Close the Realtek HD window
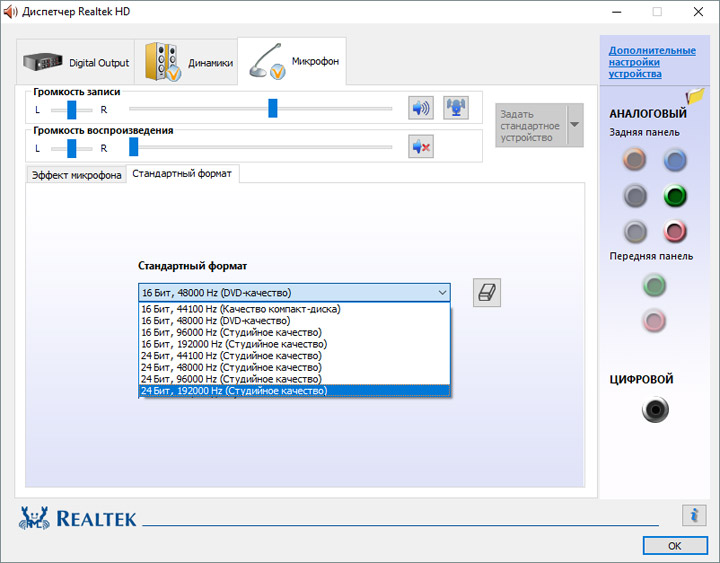Viewport: 720px width, 563px height. pyautogui.click(x=698, y=11)
